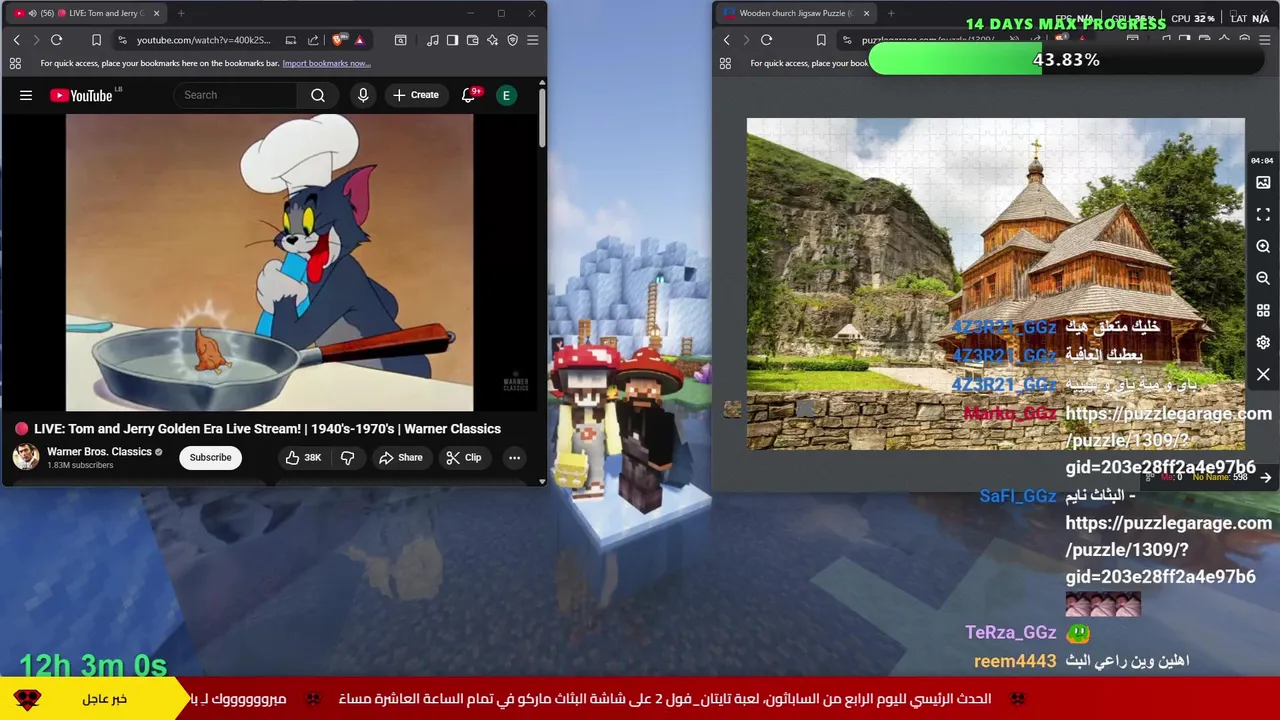Start voice search with microphone icon
Screen dimensions: 1280x720
point(363,95)
